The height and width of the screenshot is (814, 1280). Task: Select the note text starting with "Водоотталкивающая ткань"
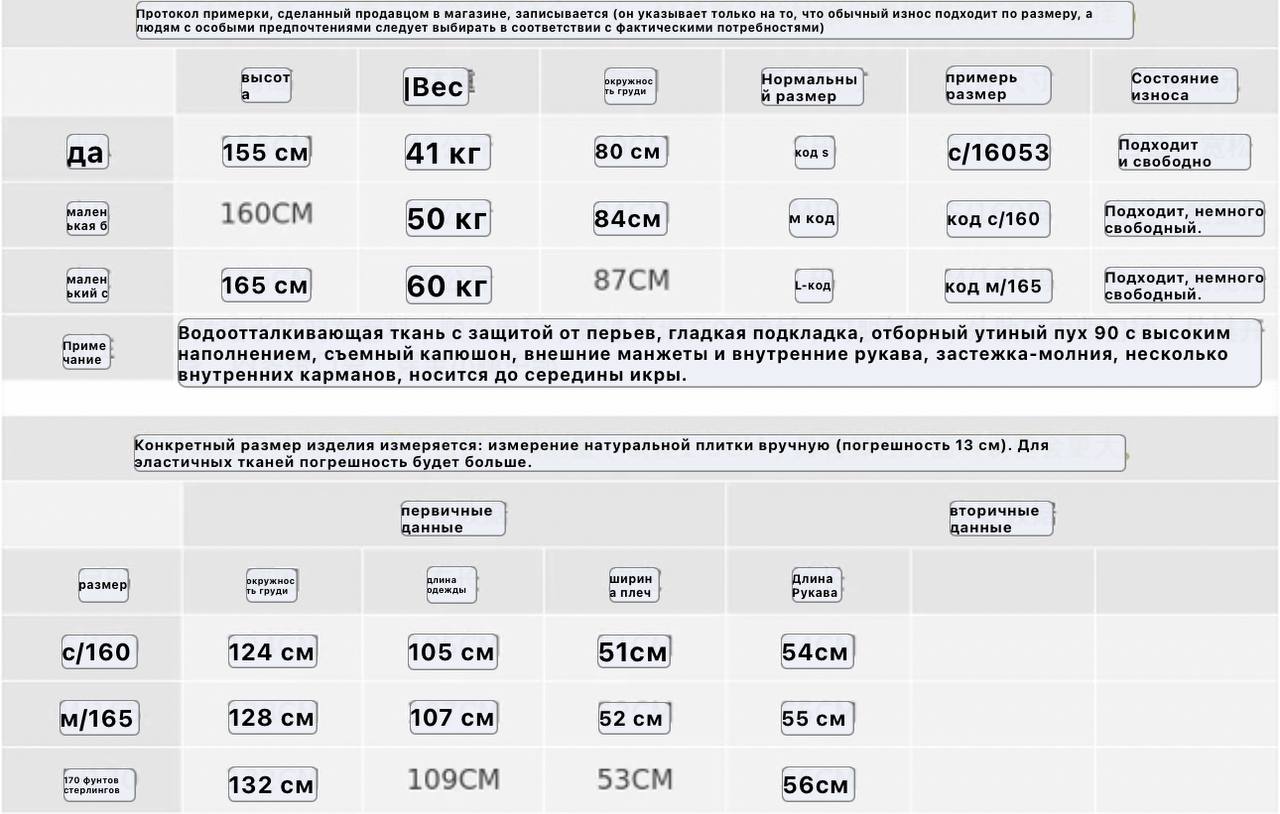[x=719, y=353]
